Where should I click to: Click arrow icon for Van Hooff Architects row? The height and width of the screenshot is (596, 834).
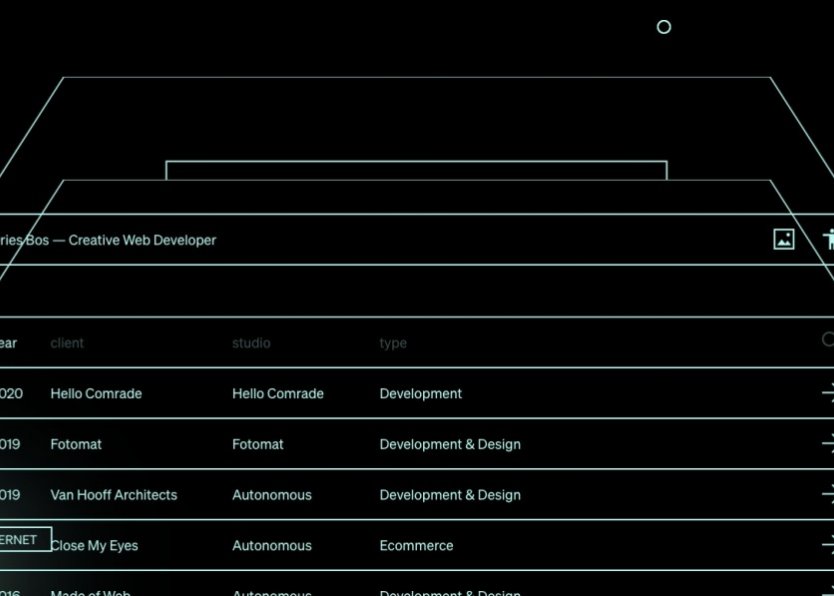pyautogui.click(x=827, y=495)
